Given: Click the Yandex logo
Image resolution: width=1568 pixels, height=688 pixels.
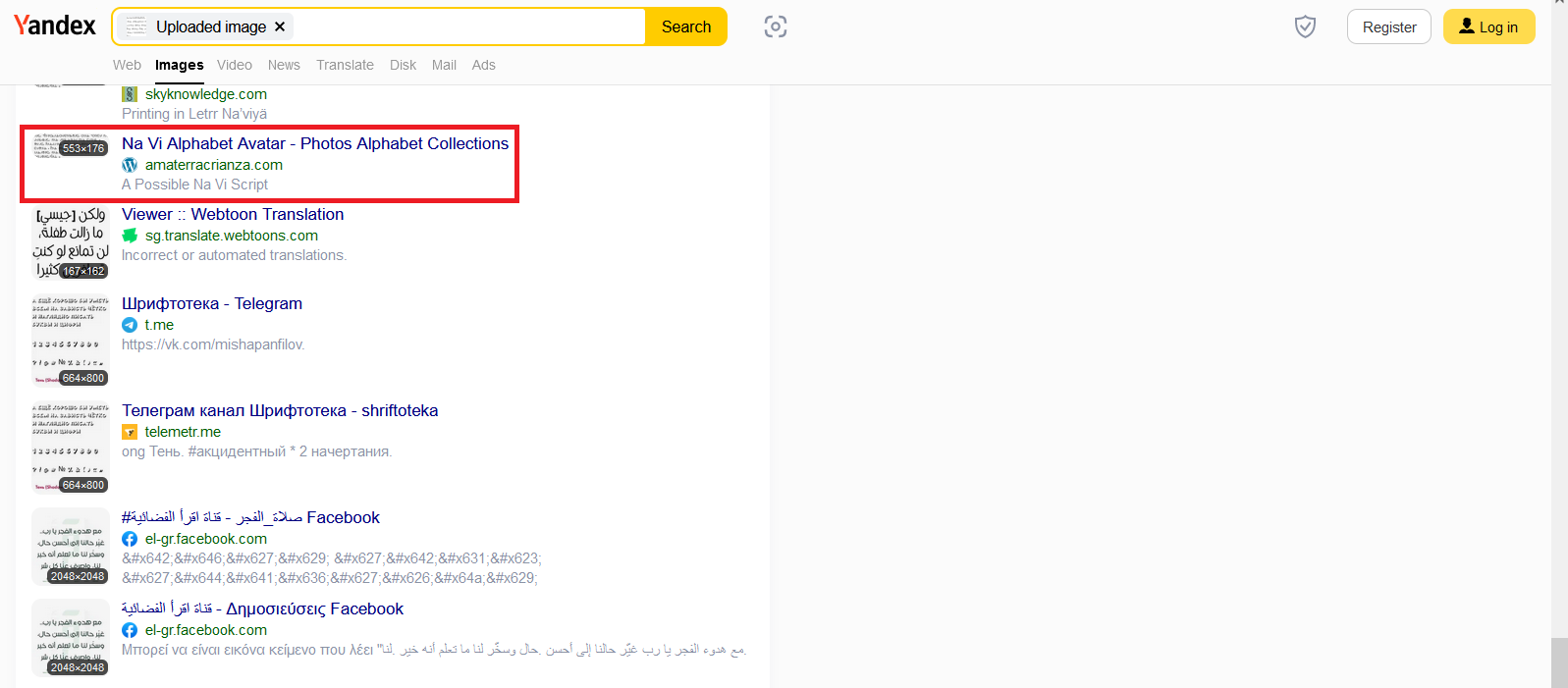Looking at the screenshot, I should pyautogui.click(x=55, y=26).
